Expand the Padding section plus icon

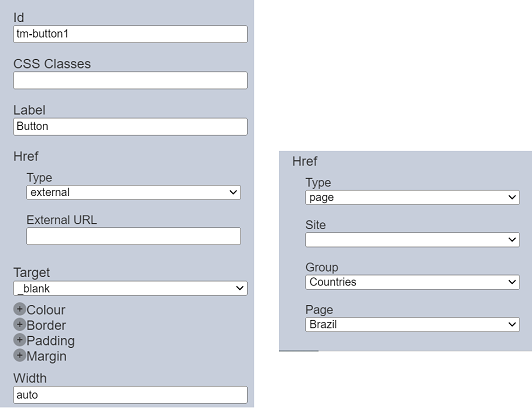20,340
